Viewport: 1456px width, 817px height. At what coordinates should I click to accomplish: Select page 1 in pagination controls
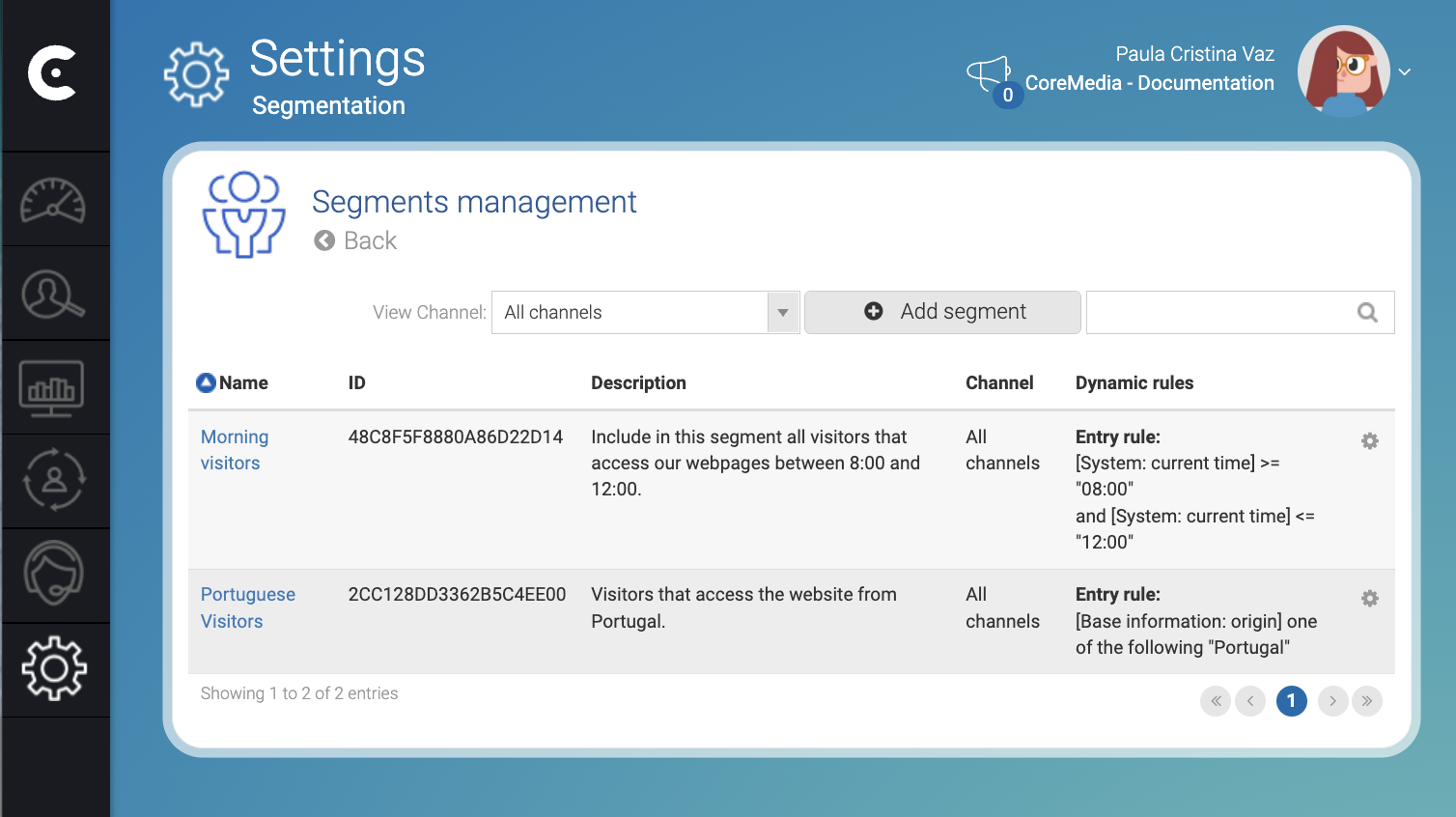tap(1291, 701)
